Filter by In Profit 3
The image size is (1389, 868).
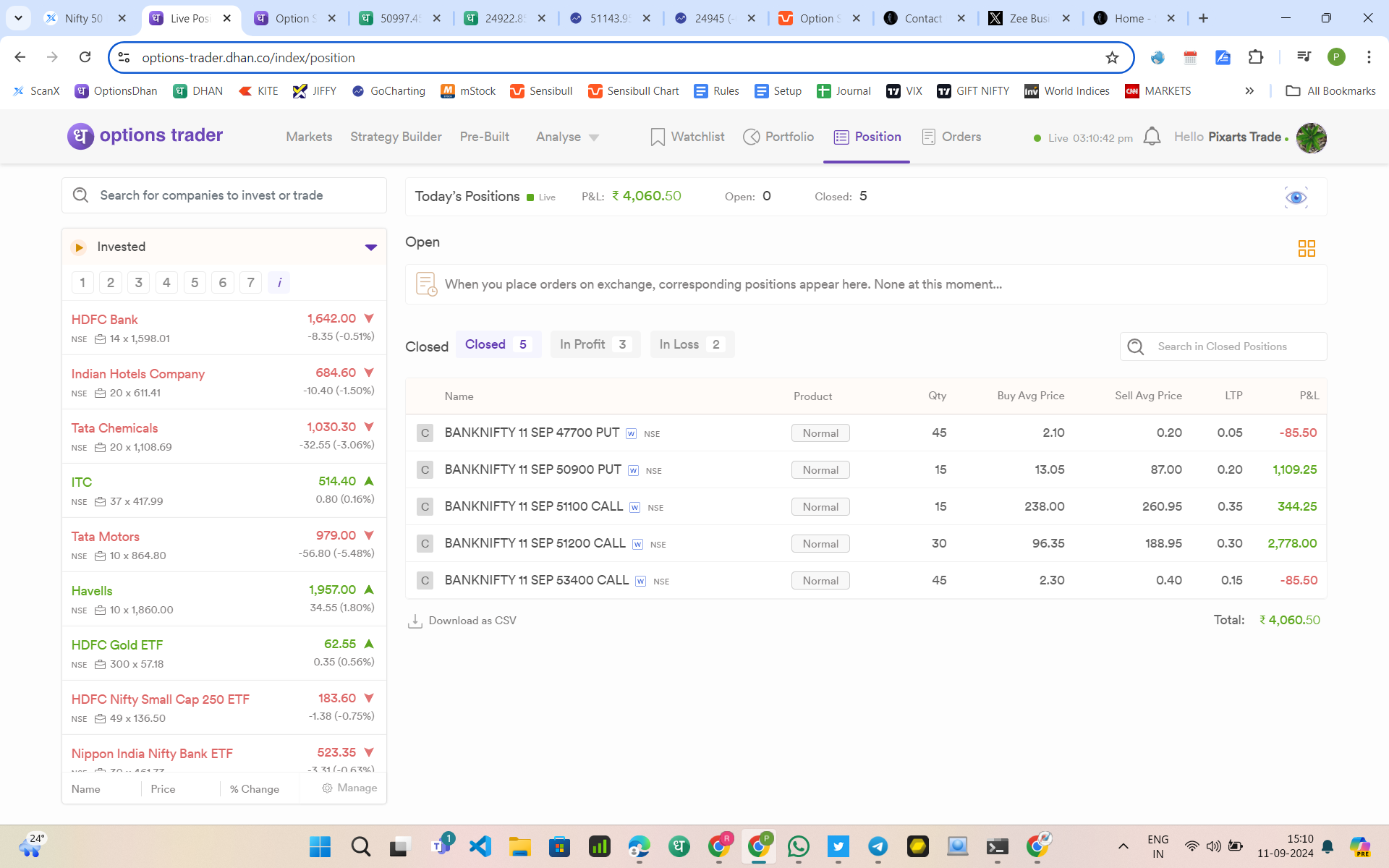595,344
